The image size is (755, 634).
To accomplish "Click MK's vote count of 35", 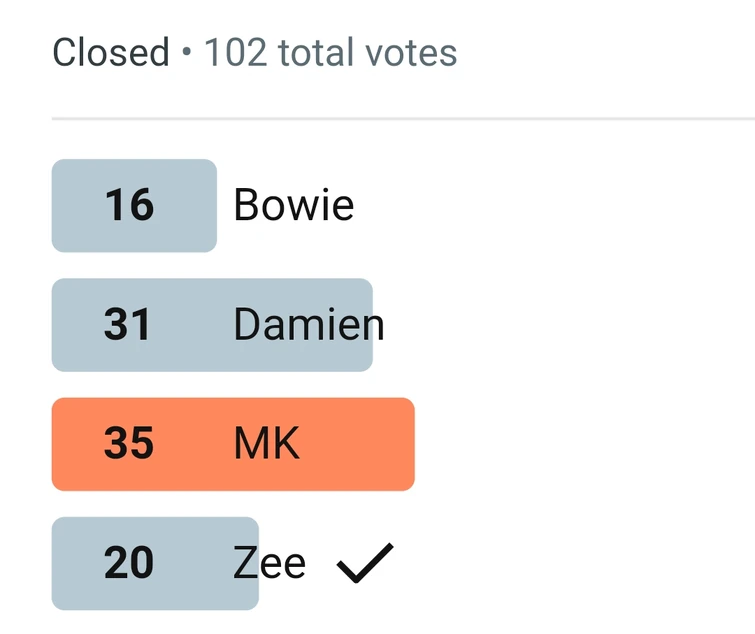I will click(x=129, y=444).
